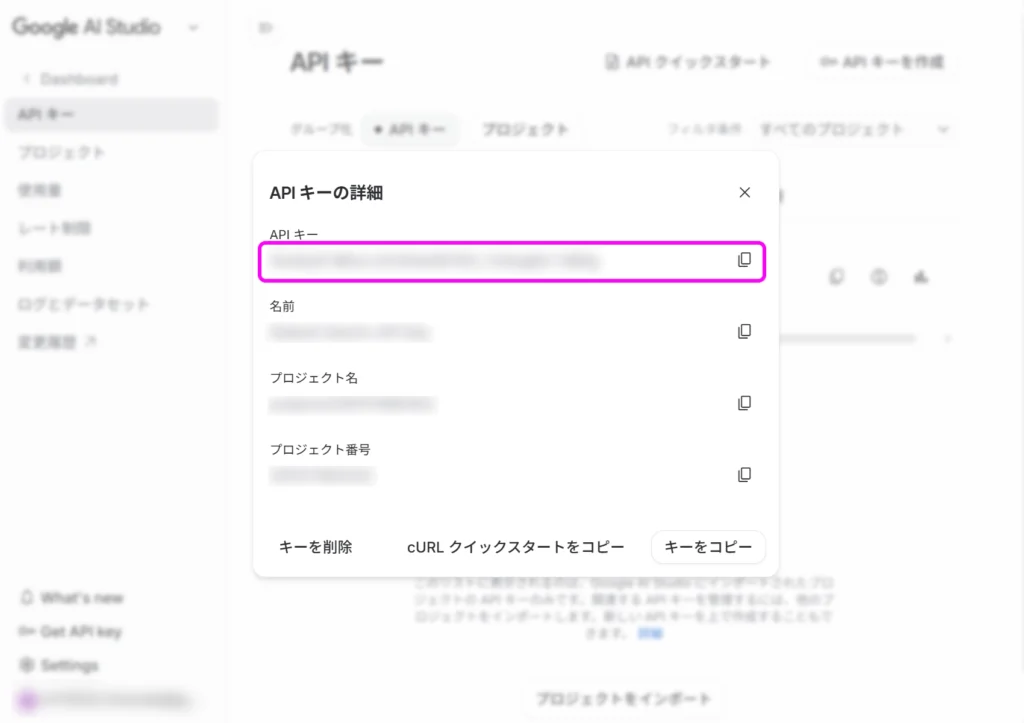Copy the 名前 field value
Screen dimensions: 1024x723
744,331
